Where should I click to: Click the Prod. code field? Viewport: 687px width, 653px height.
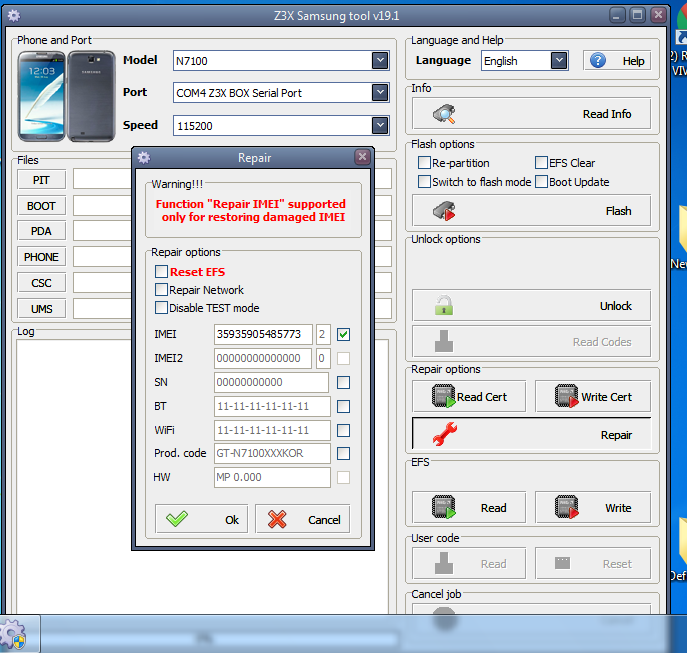(x=272, y=453)
